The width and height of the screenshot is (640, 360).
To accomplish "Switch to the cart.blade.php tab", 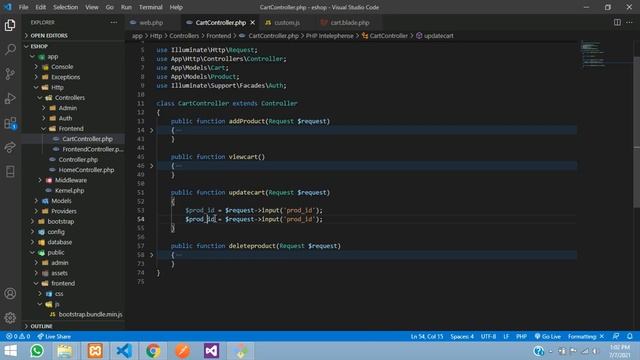I will [x=349, y=22].
